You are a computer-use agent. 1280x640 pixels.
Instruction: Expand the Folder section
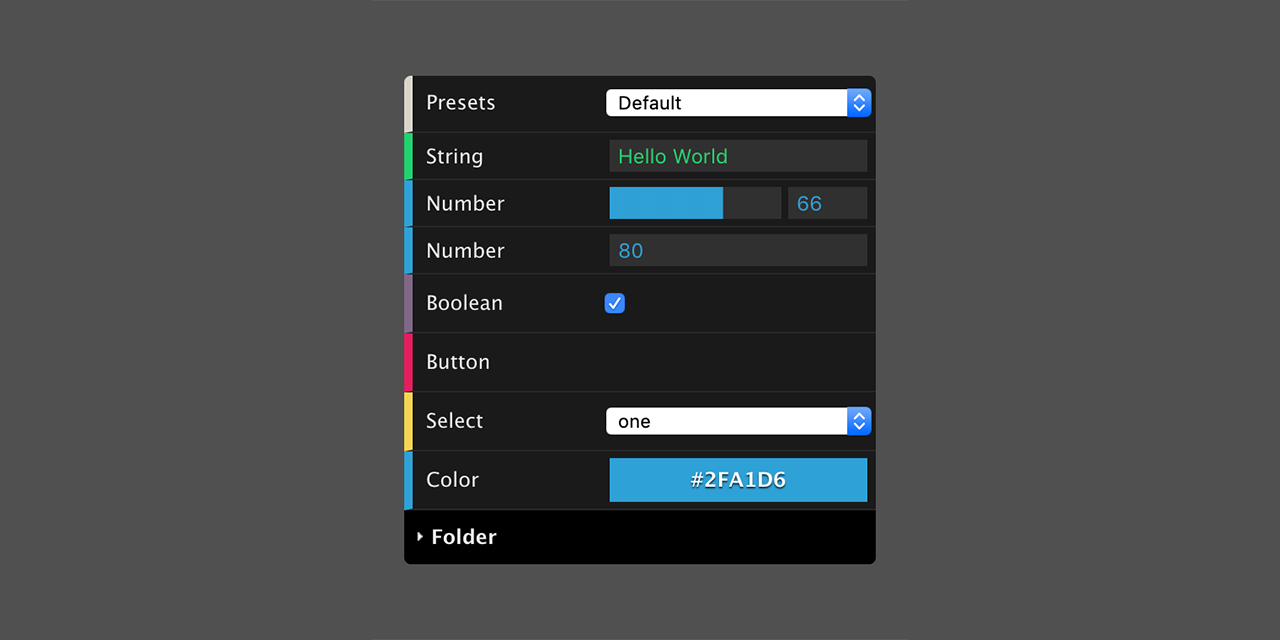(463, 536)
